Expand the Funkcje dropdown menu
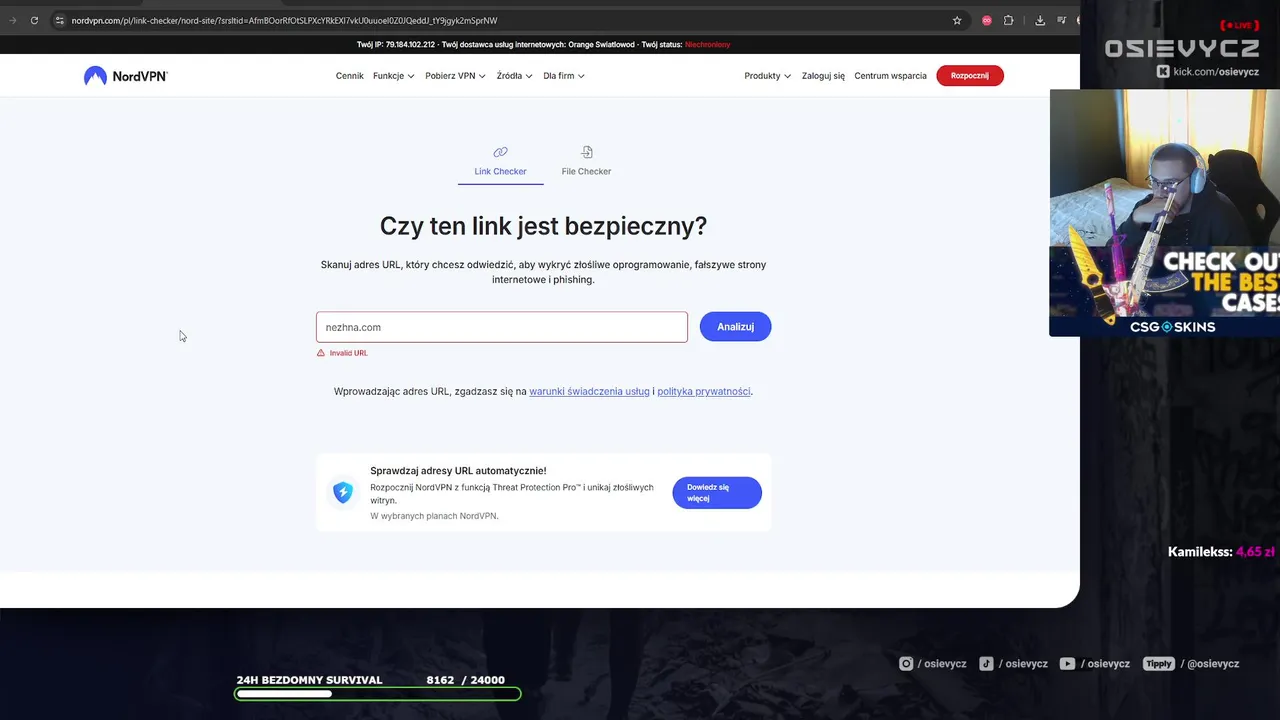This screenshot has width=1280, height=720. 394,76
